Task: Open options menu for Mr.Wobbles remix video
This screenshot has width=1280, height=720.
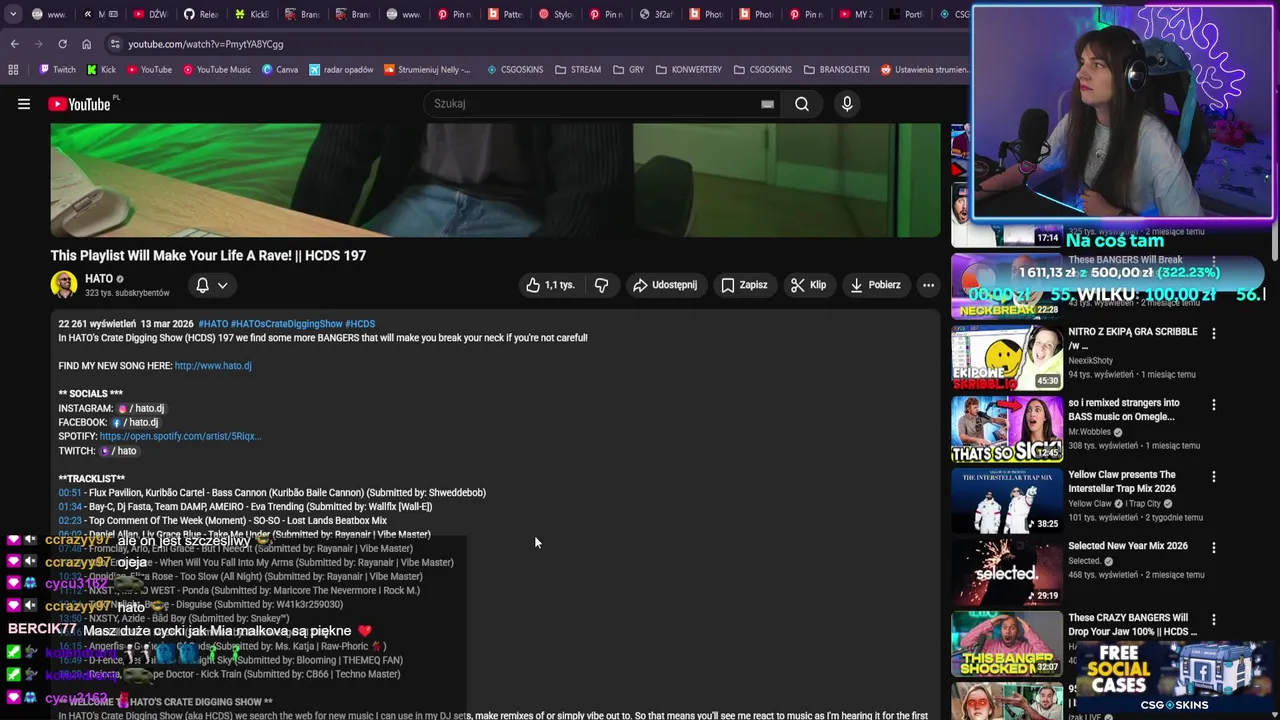Action: click(1214, 405)
